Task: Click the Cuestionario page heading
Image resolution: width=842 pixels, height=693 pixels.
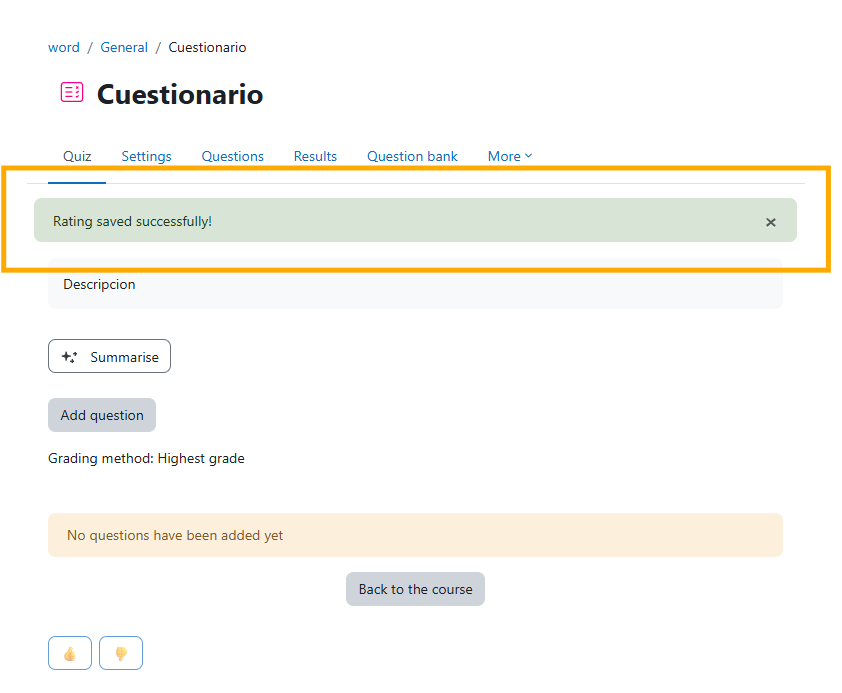Action: click(180, 95)
